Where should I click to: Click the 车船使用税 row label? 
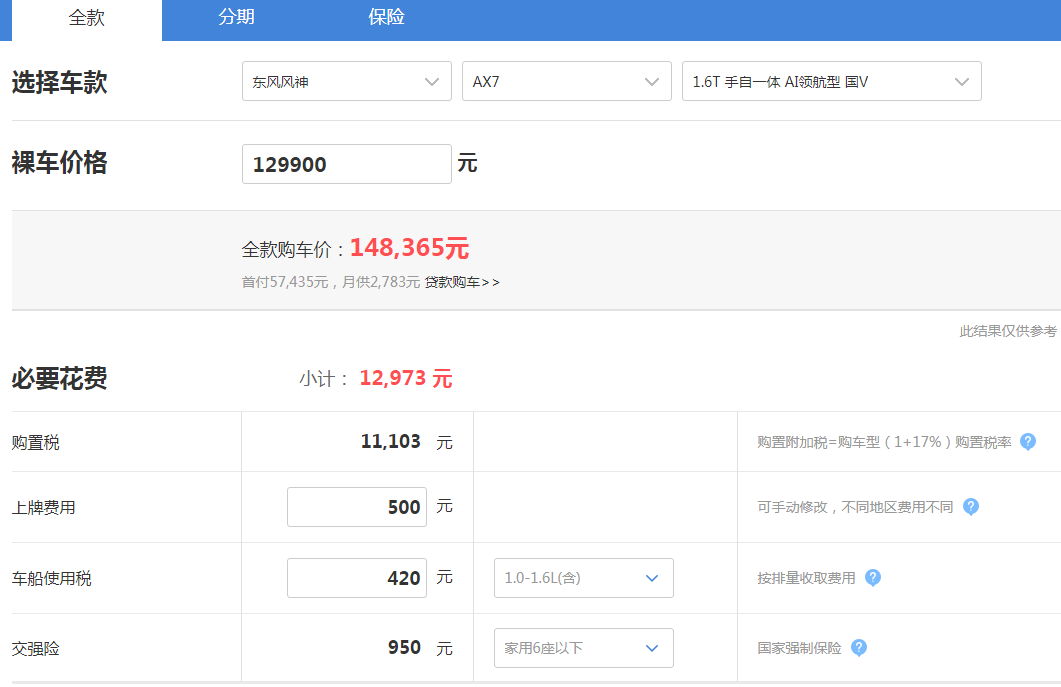(x=51, y=579)
